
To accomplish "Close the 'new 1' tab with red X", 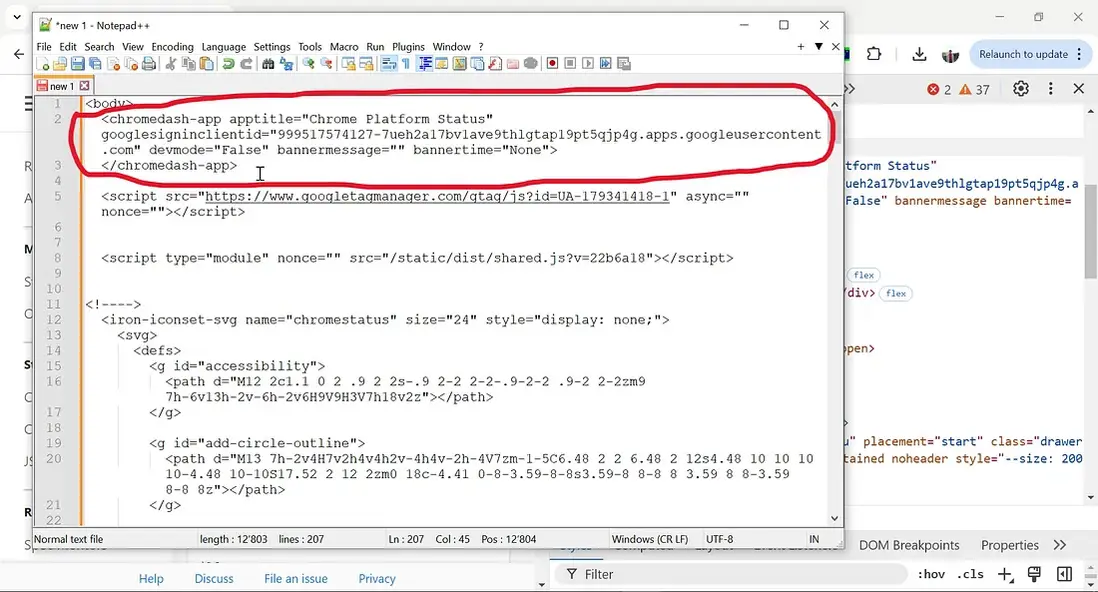I will [85, 86].
